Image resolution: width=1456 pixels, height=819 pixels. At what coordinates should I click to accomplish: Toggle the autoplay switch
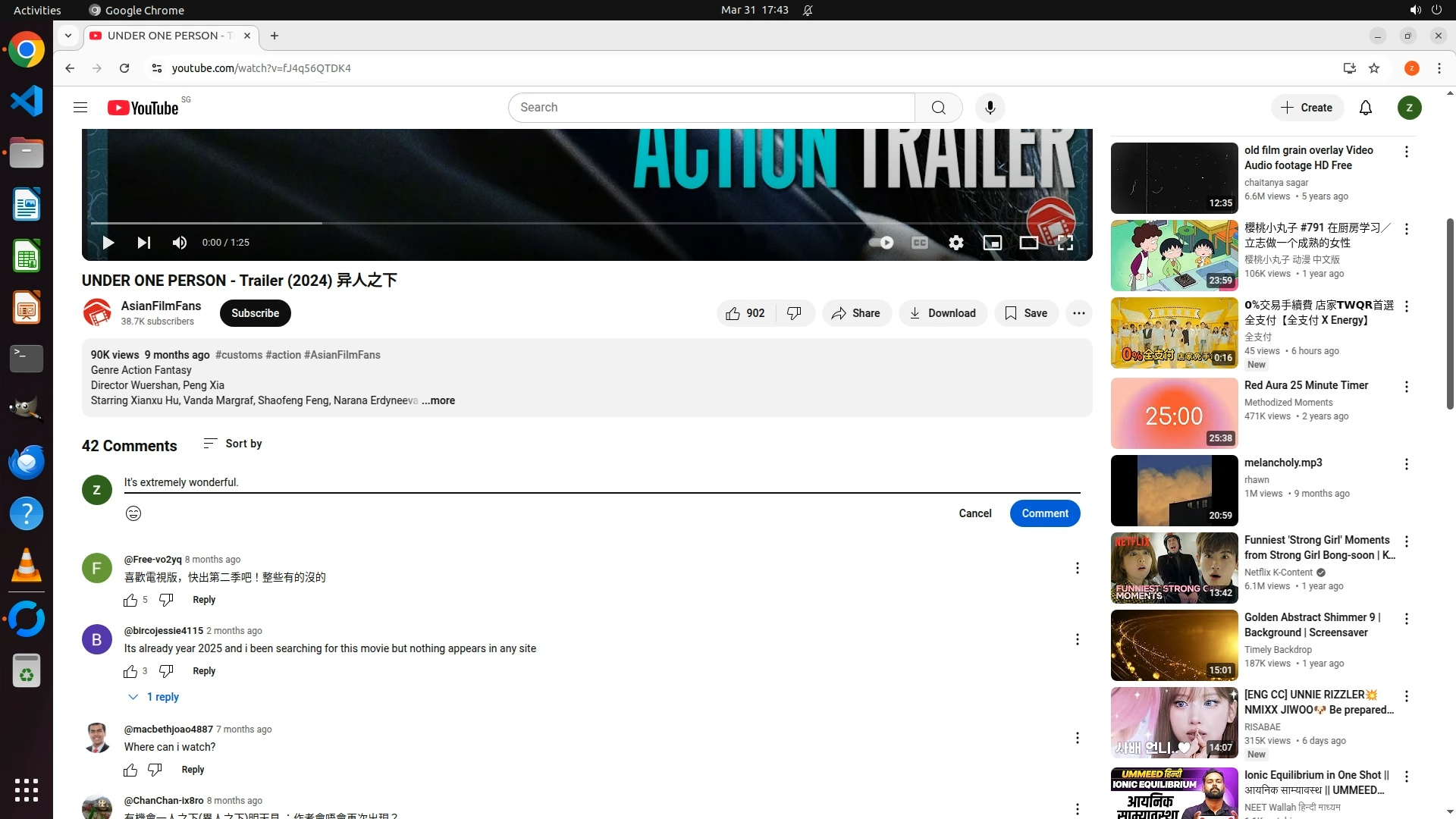click(x=881, y=243)
